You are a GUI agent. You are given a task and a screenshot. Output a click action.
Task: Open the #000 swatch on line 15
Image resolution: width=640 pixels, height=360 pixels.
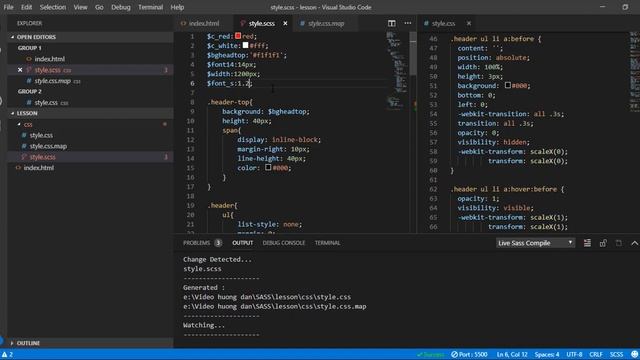tap(268, 167)
